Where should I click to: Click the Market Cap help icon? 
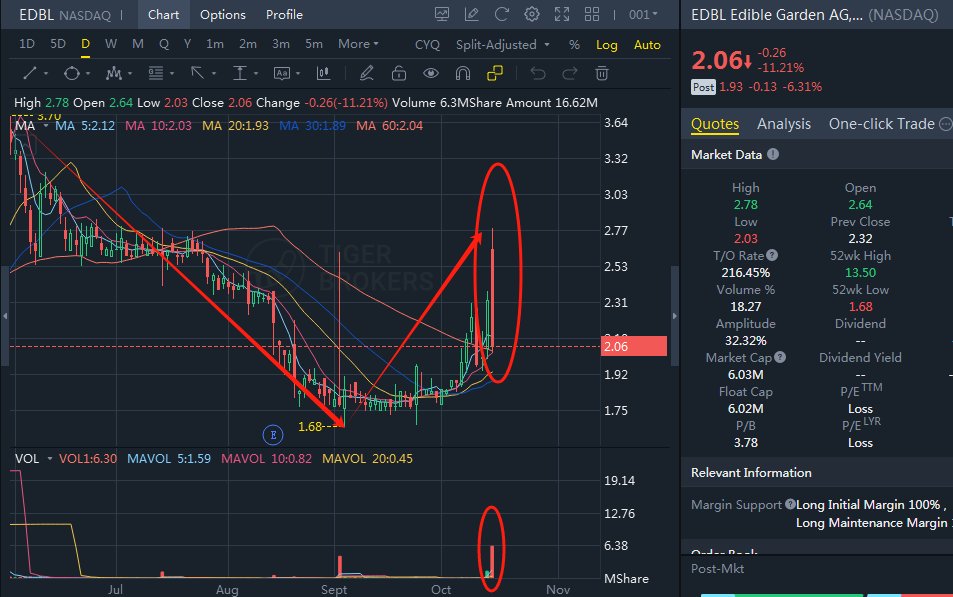[780, 357]
